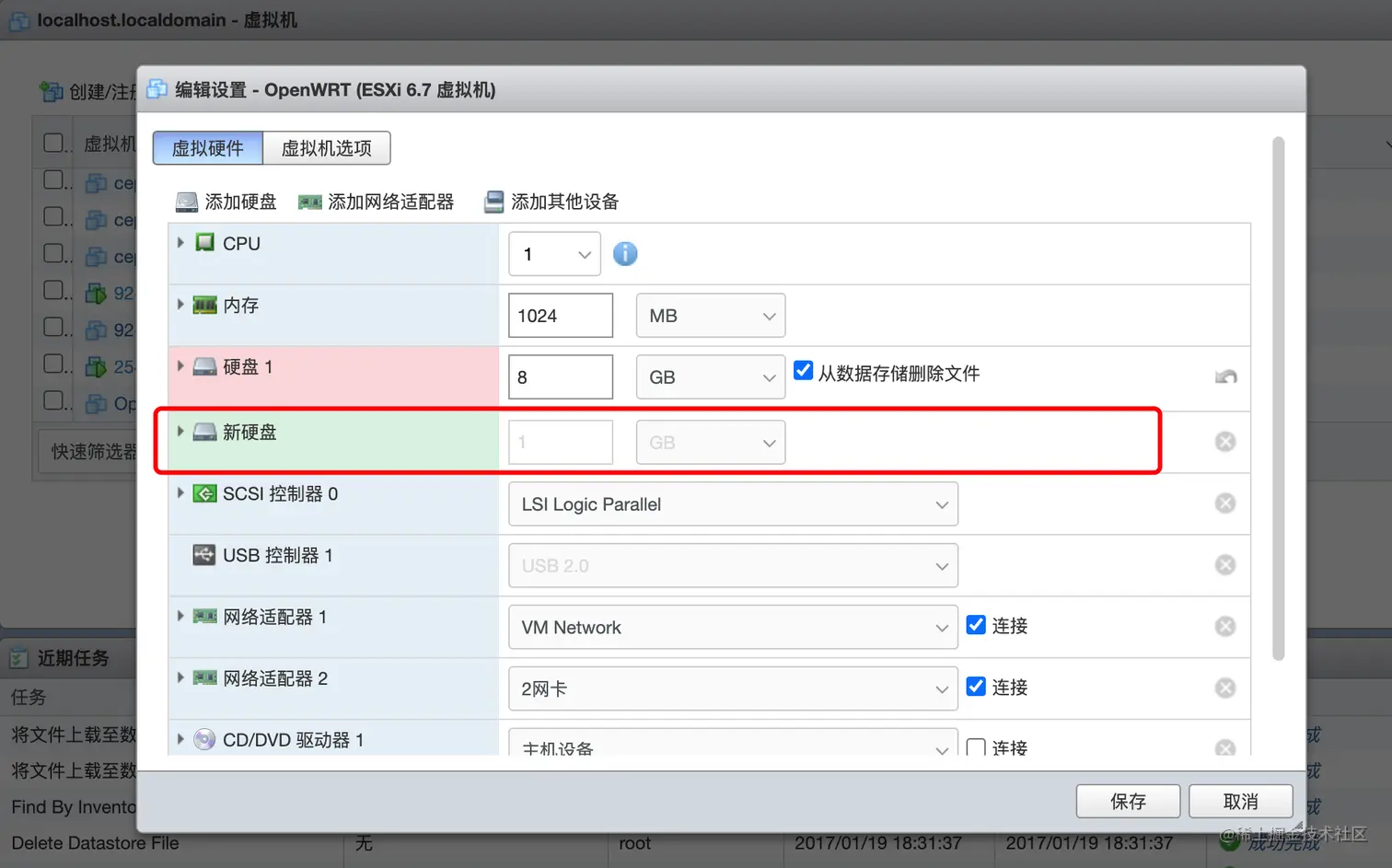Viewport: 1392px width, 868px height.
Task: Click the Add hard disk icon (添加硬盘)
Action: coord(187,202)
